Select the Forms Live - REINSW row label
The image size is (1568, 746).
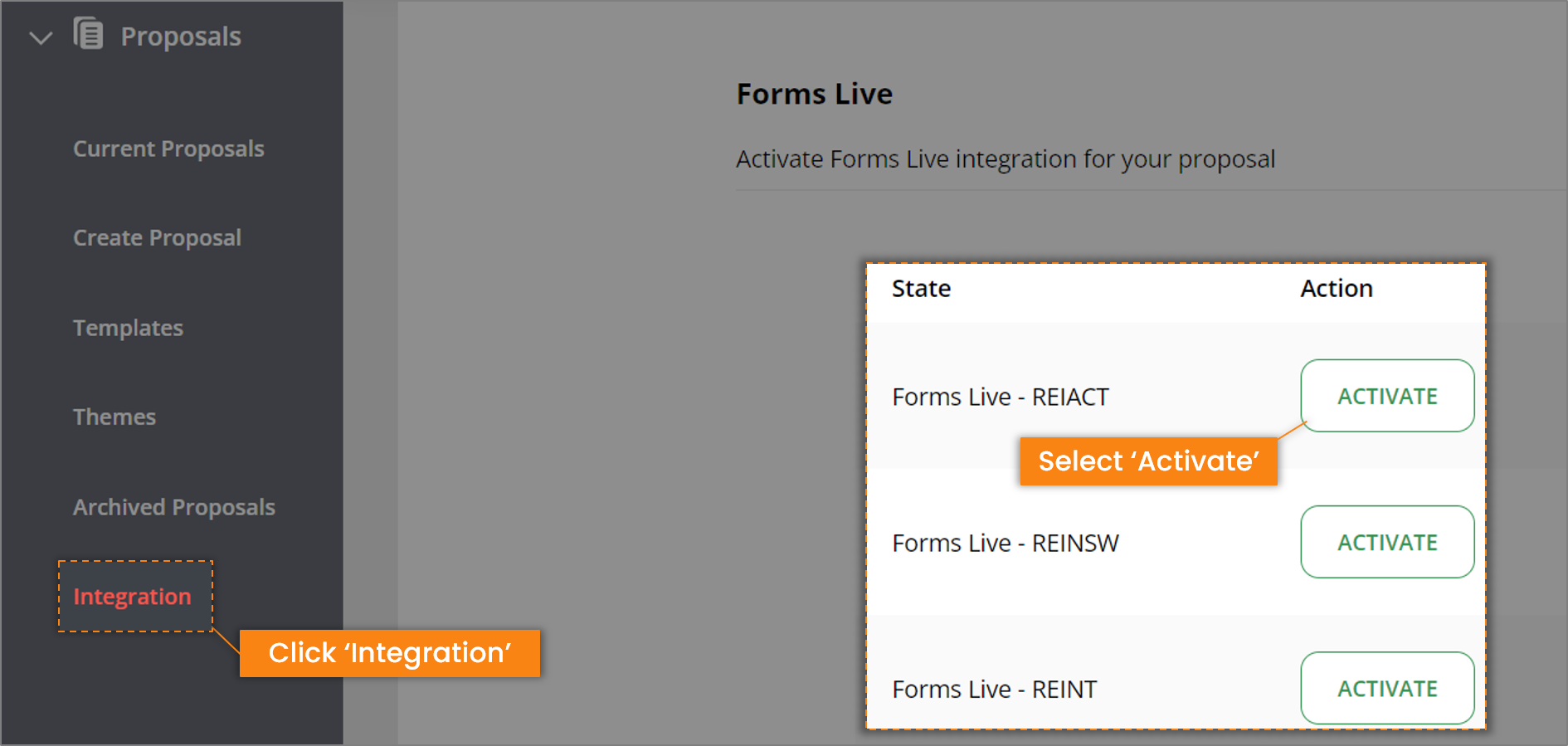1005,542
